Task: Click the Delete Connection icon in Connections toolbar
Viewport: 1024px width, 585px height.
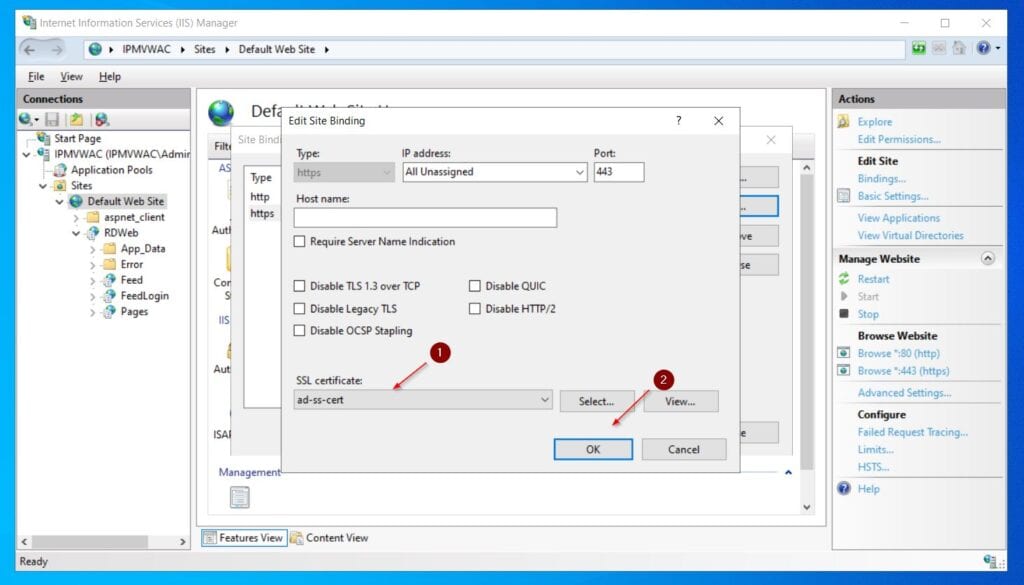Action: (x=102, y=119)
